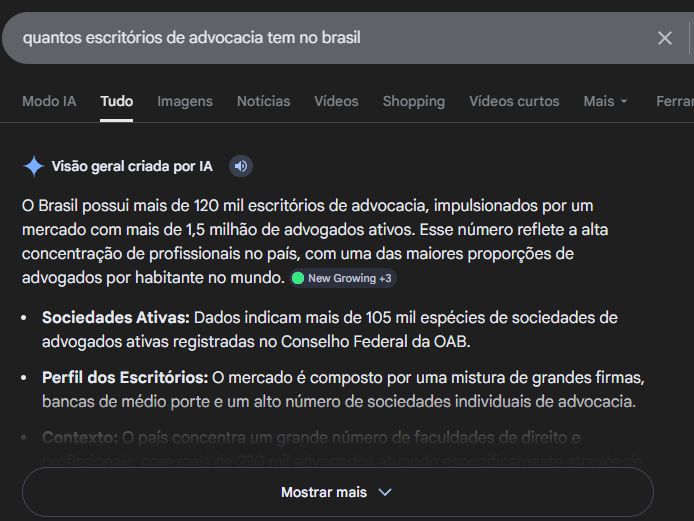The image size is (694, 521).
Task: Expand the Mais dropdown menu
Action: pos(605,101)
